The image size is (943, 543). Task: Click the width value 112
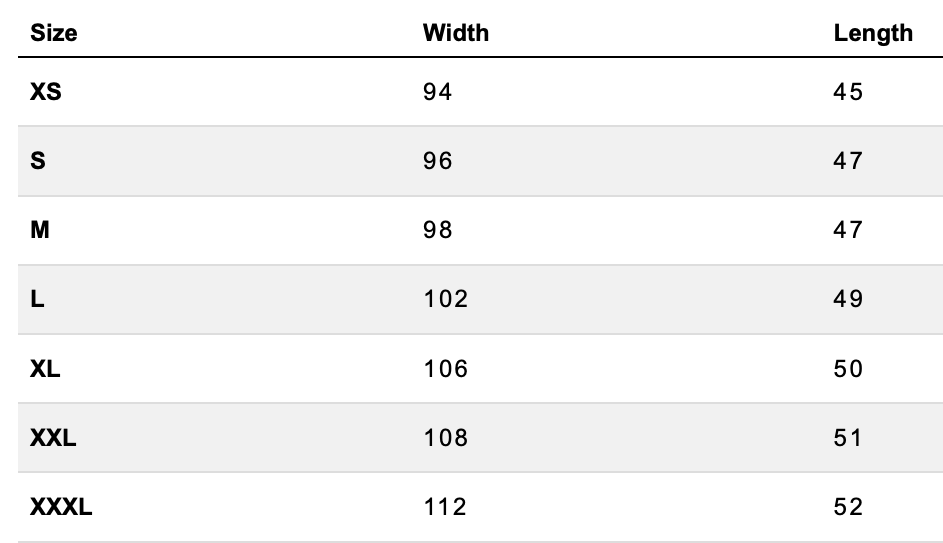(445, 507)
